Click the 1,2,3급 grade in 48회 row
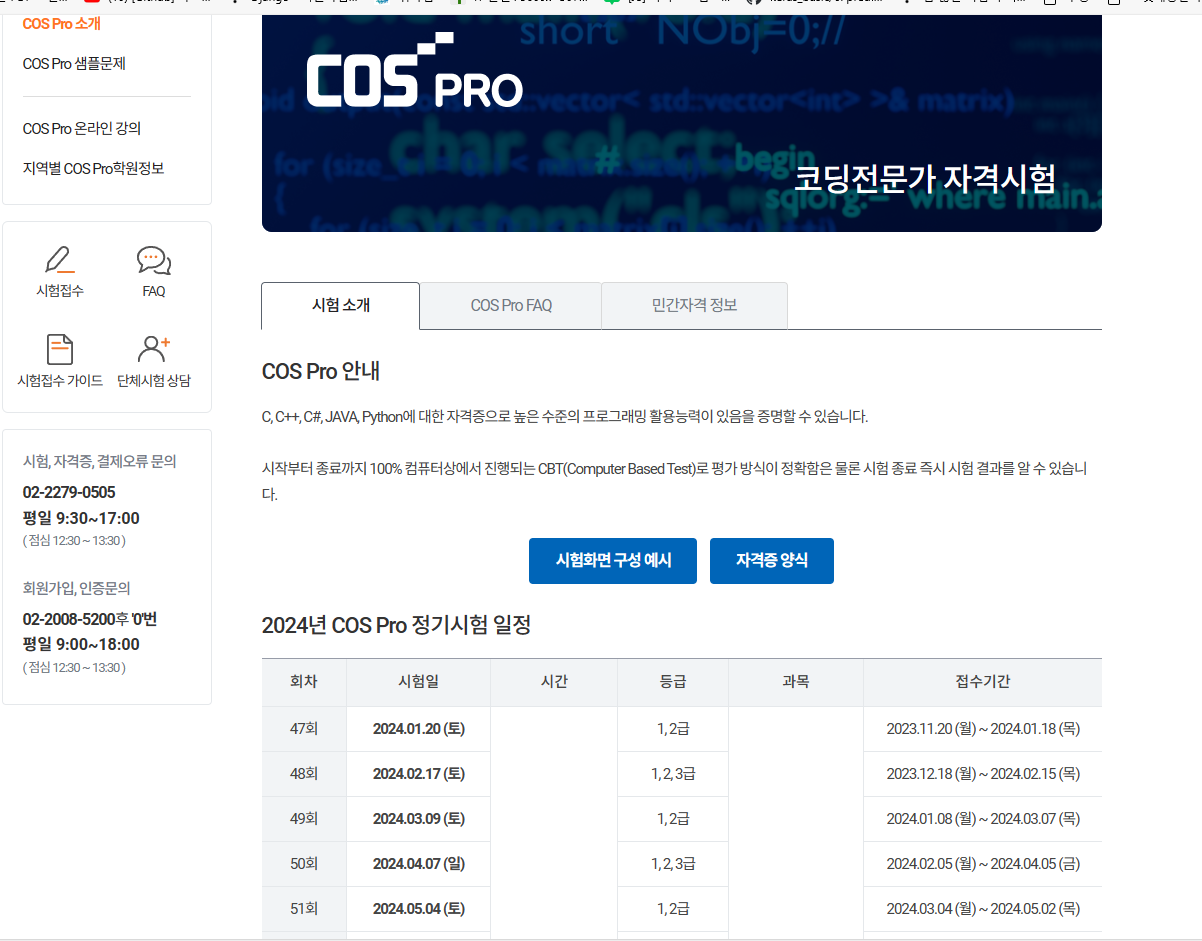The height and width of the screenshot is (941, 1202). tap(673, 774)
